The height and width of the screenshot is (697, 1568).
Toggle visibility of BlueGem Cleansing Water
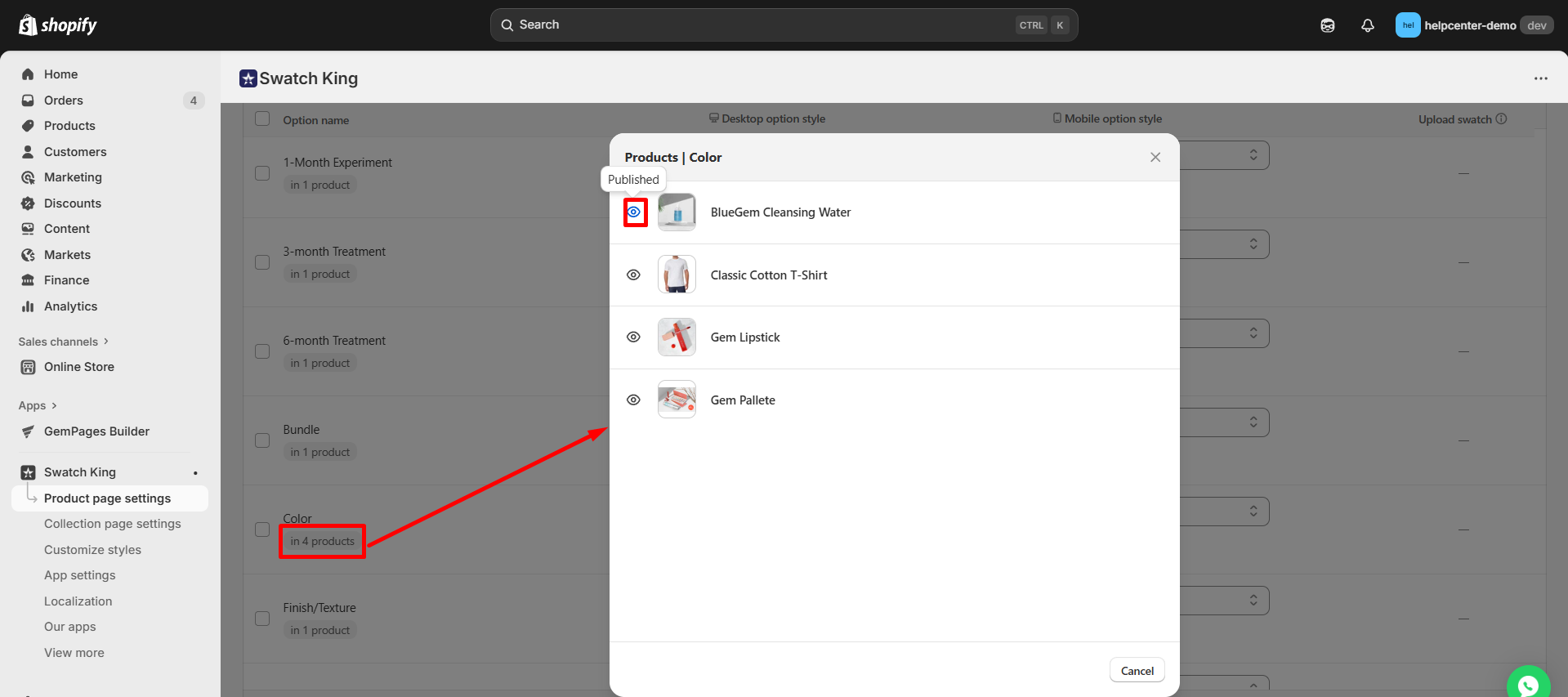coord(634,212)
